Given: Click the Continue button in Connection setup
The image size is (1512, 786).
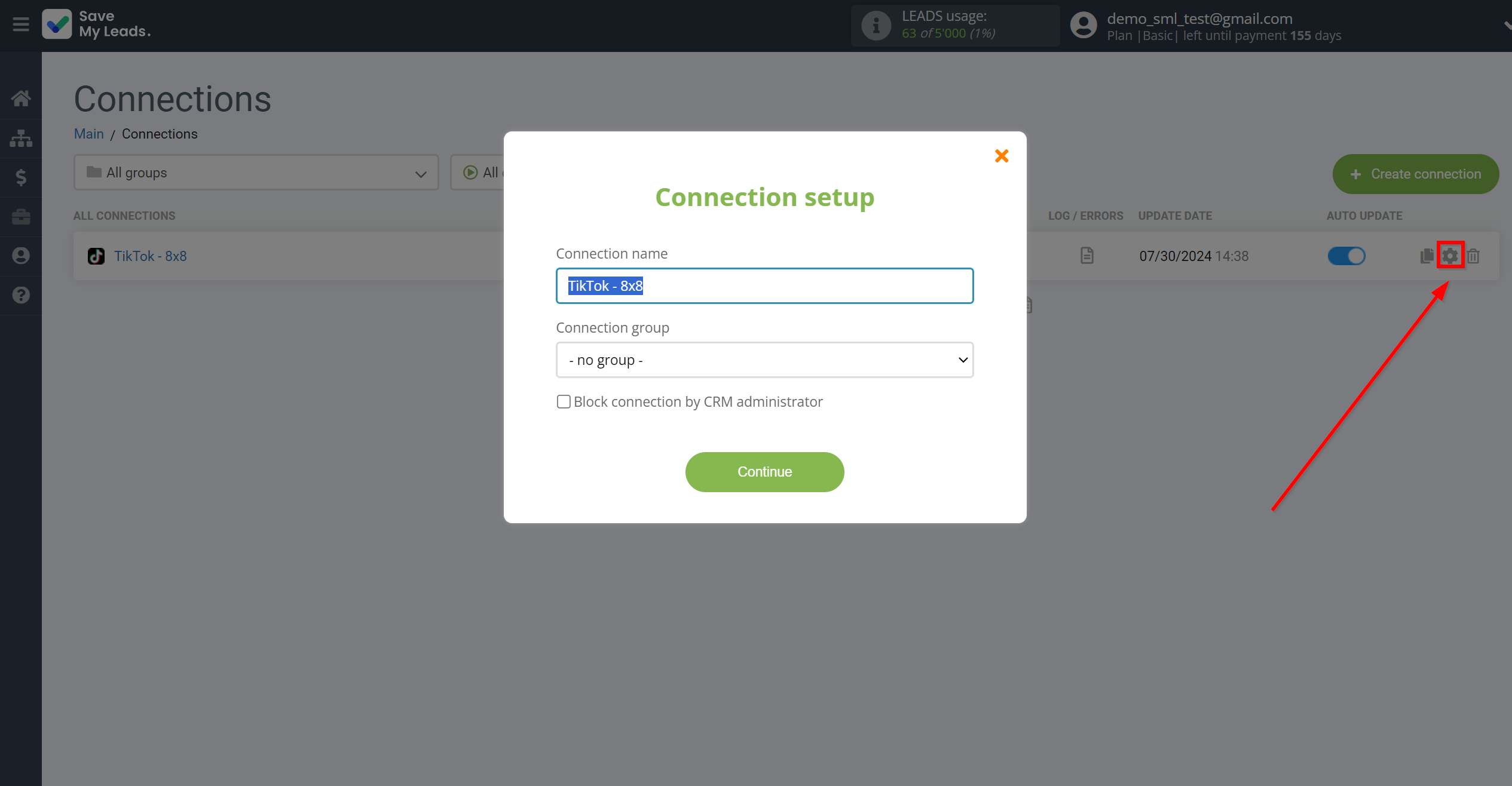Looking at the screenshot, I should [765, 471].
